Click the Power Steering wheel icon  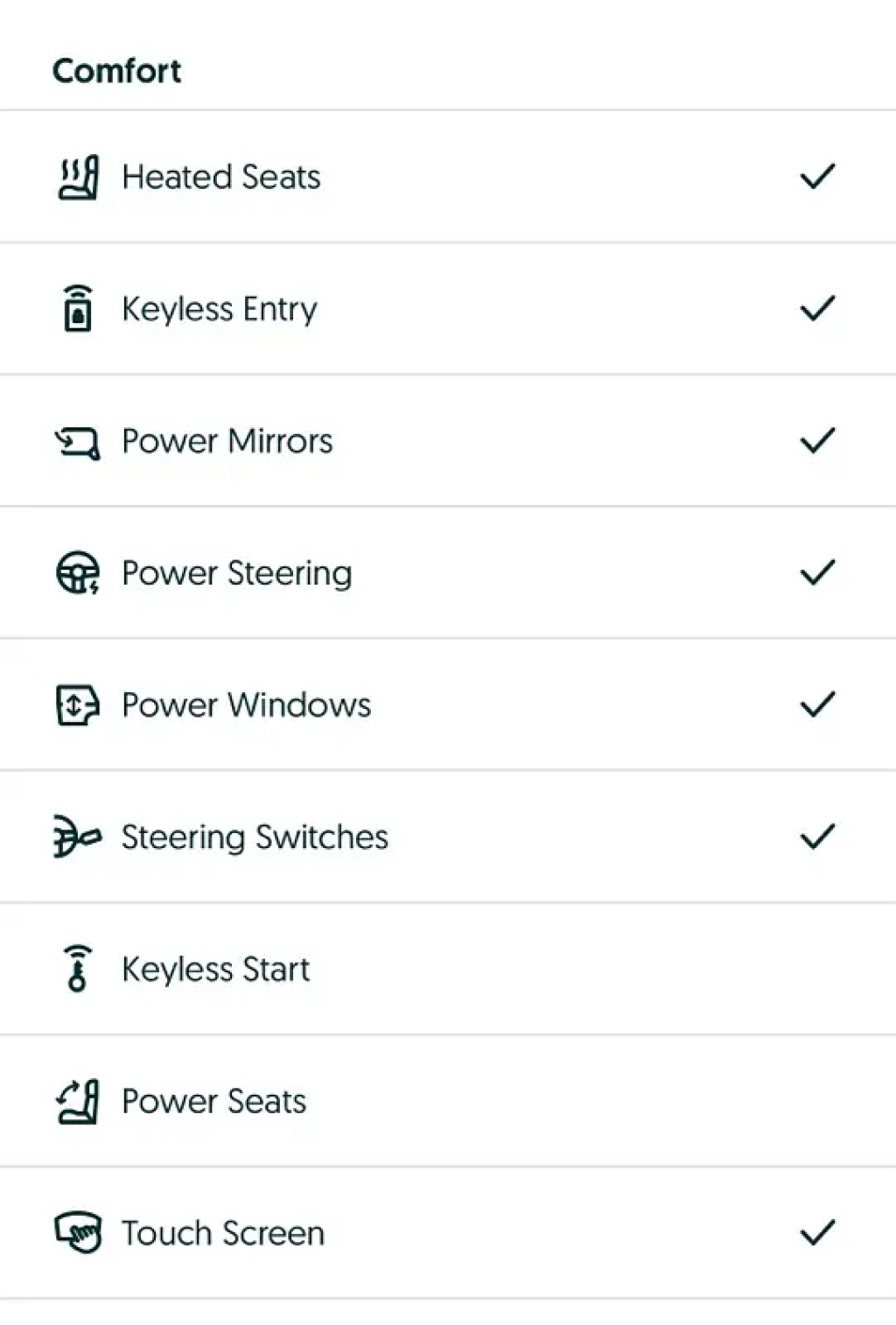[78, 573]
